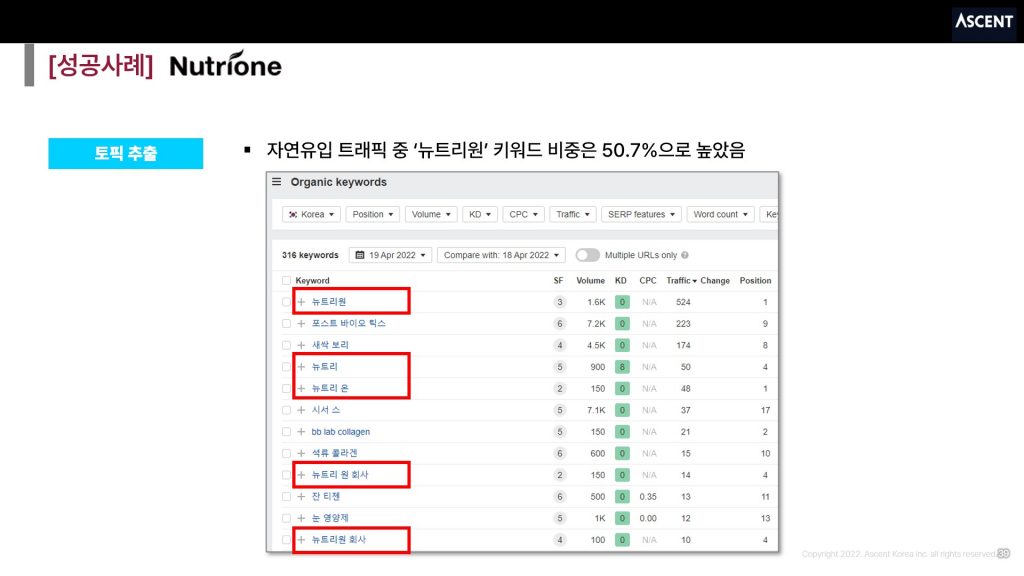Click the ASCENT logo in top bar

(984, 22)
